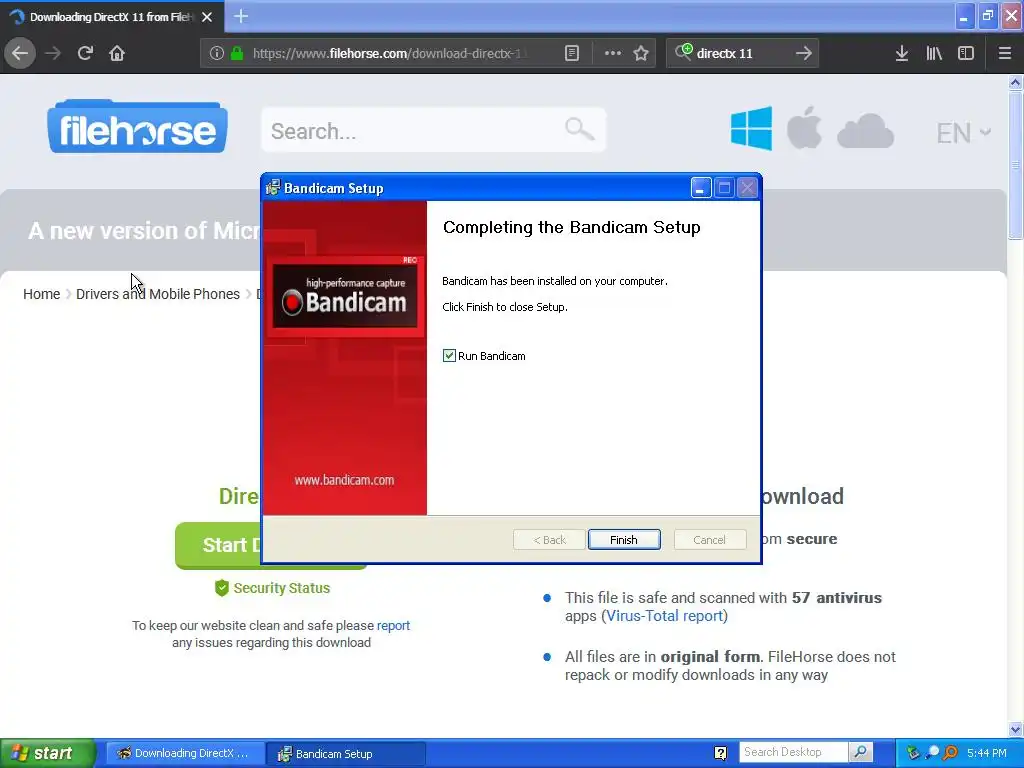Click the browser Back arrow button

pos(20,54)
